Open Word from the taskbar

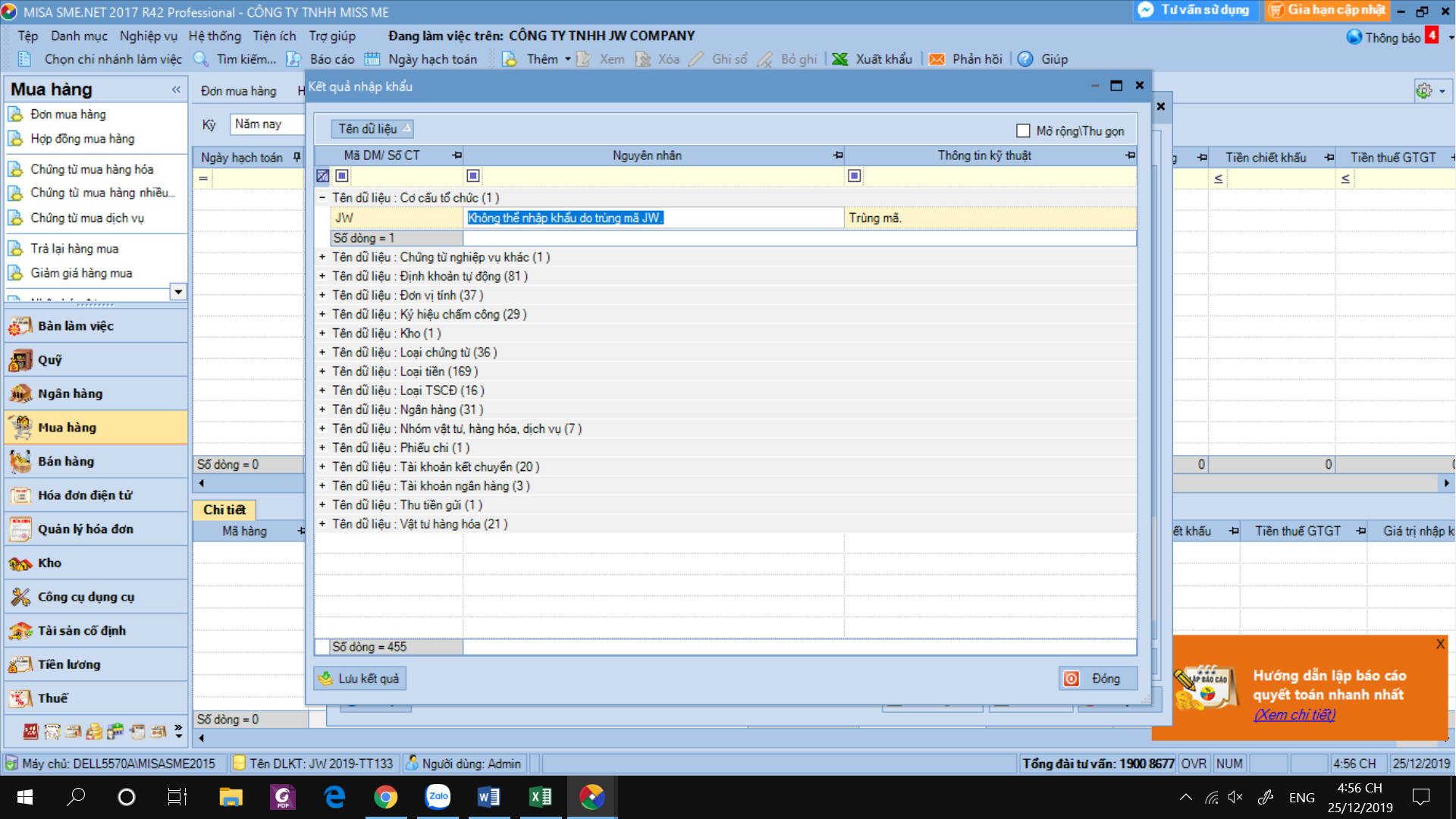488,797
